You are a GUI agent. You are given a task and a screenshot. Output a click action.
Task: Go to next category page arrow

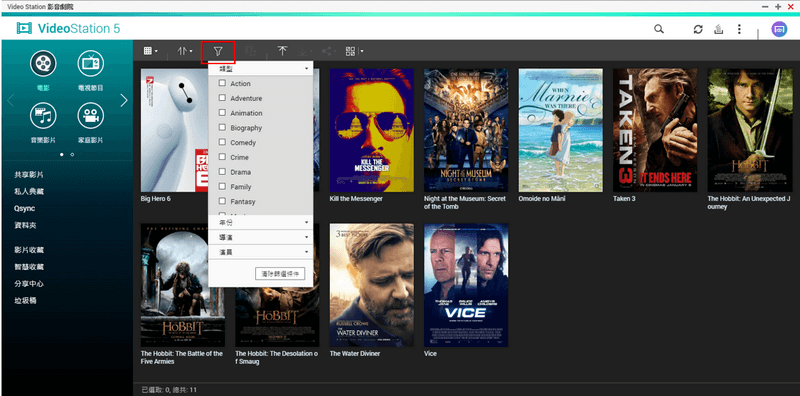click(123, 100)
